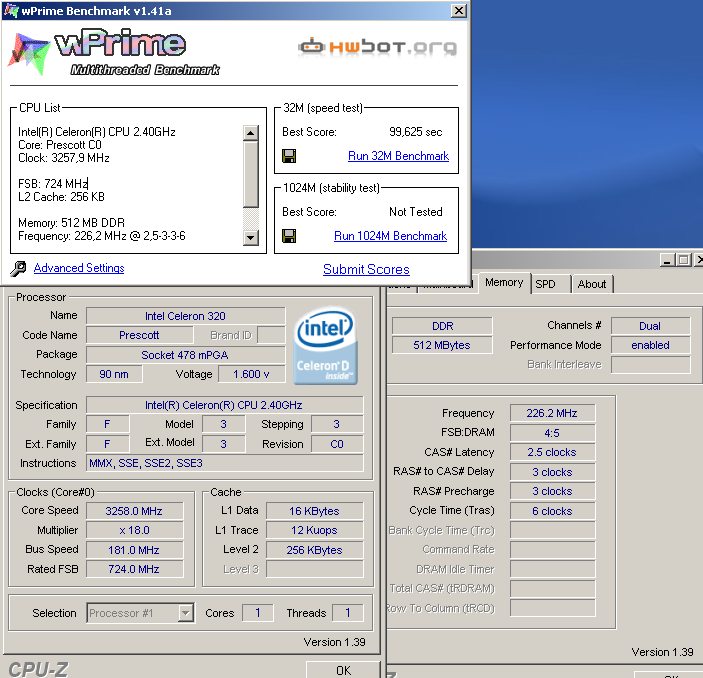The width and height of the screenshot is (703, 678).
Task: Click memory Frequency value '226.2 MHz'
Action: (552, 413)
